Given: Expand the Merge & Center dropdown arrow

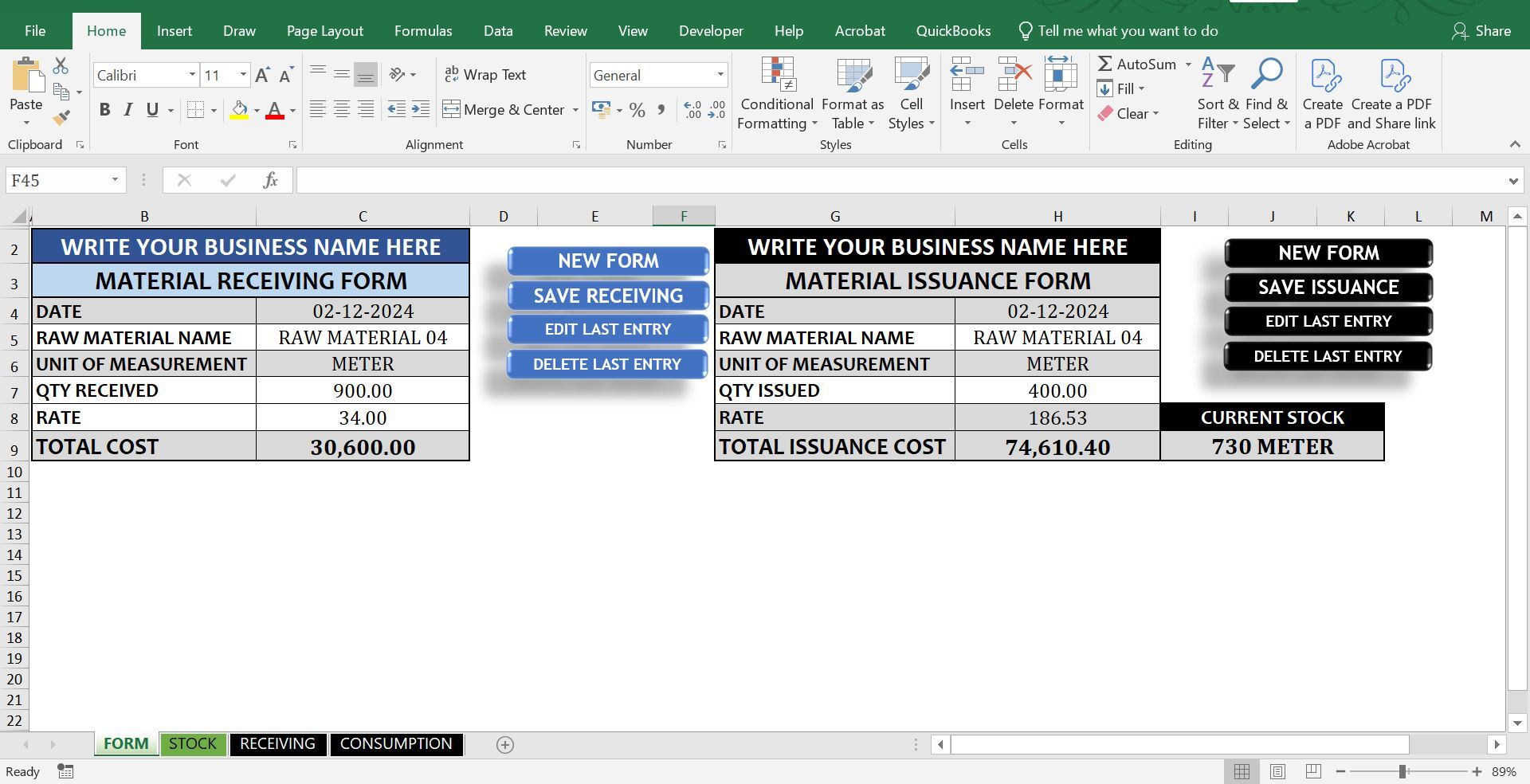Looking at the screenshot, I should click(575, 110).
